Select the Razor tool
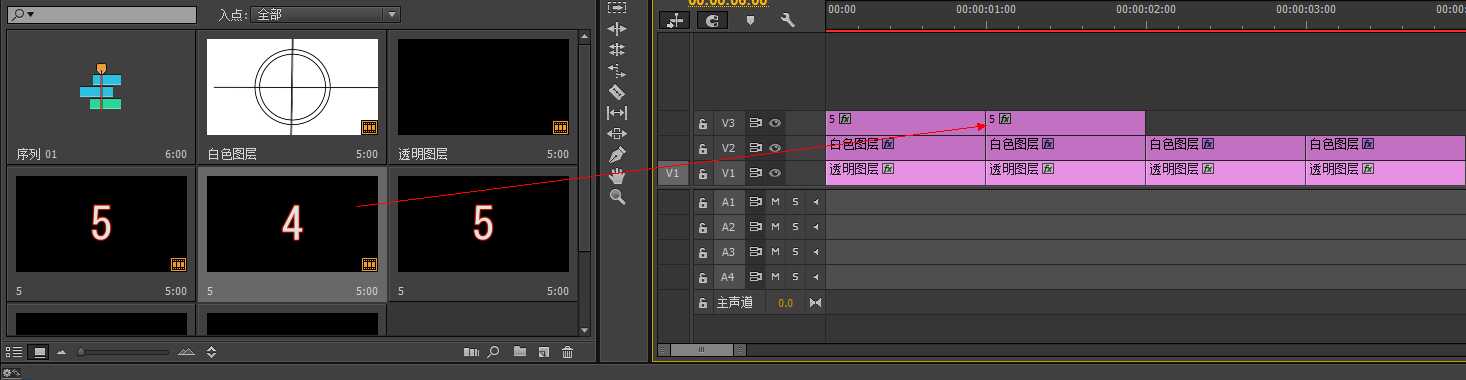 tap(617, 92)
